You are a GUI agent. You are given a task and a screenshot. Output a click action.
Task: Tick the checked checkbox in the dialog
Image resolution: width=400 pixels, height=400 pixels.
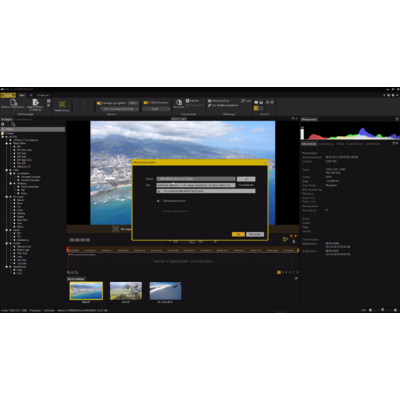pyautogui.click(x=158, y=201)
